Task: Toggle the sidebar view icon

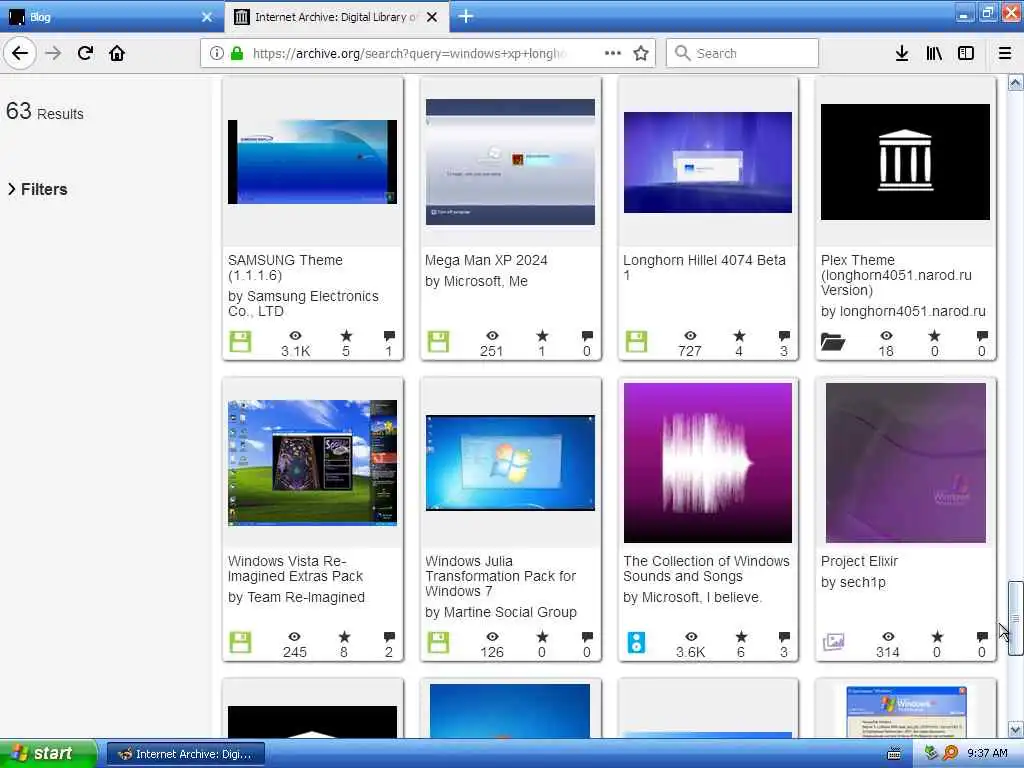Action: 966,53
